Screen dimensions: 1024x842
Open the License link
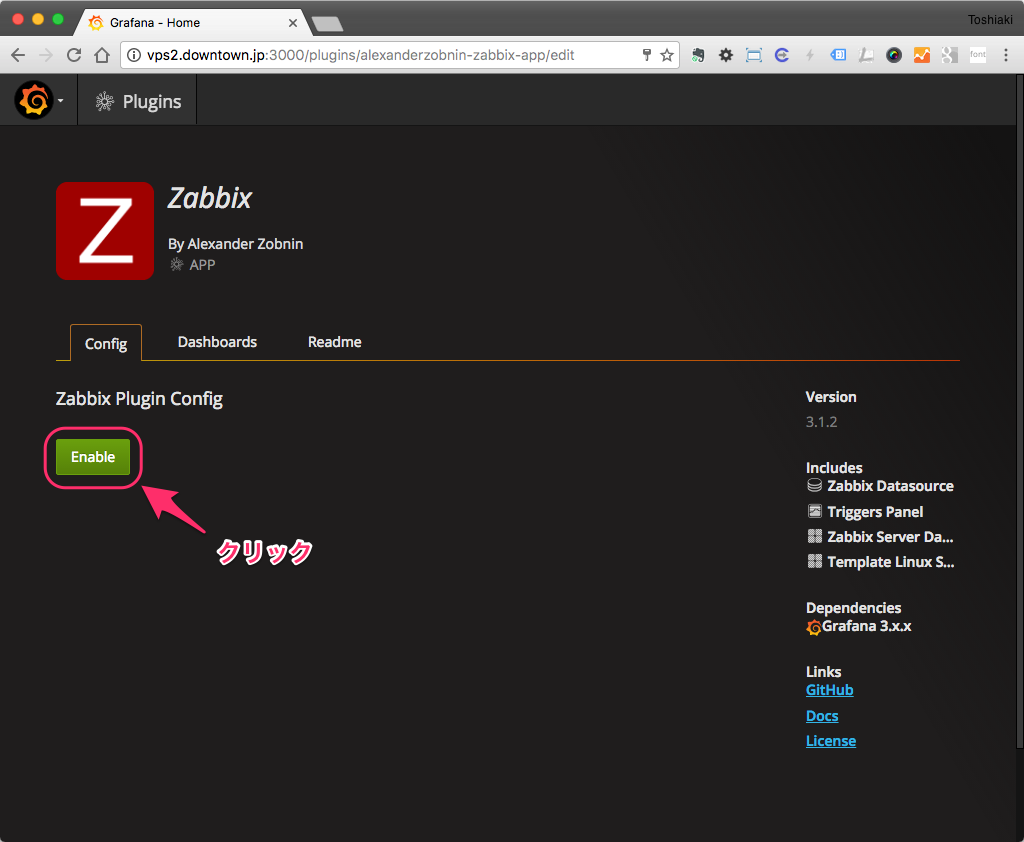click(x=831, y=741)
